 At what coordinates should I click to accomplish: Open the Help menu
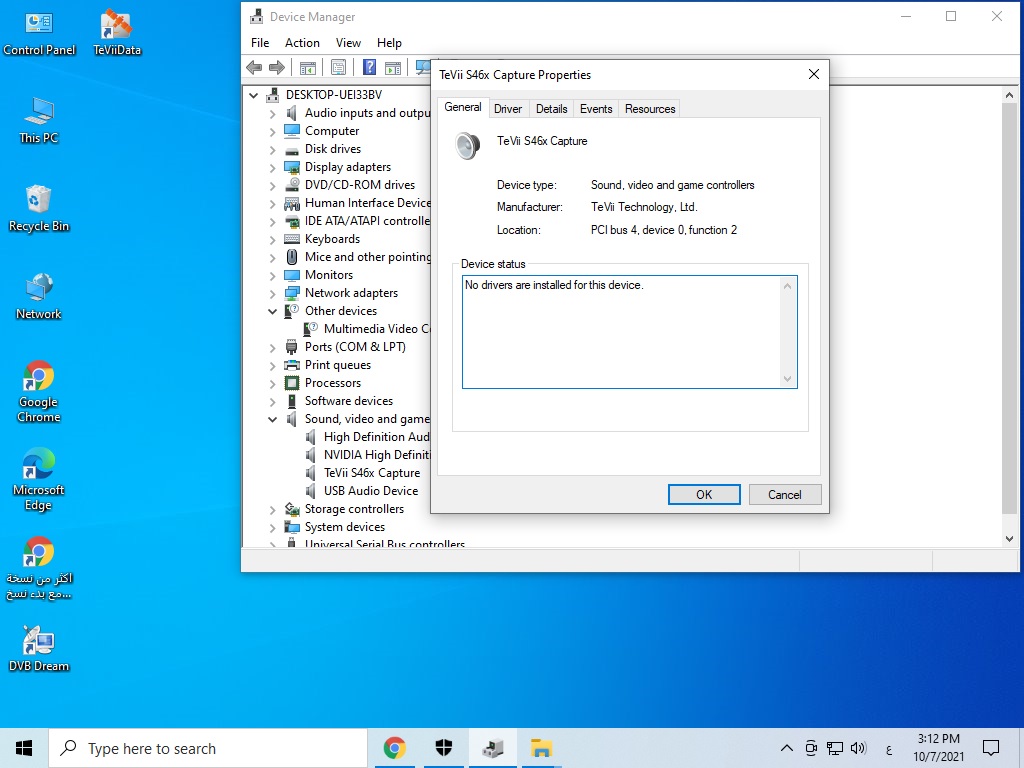(389, 42)
